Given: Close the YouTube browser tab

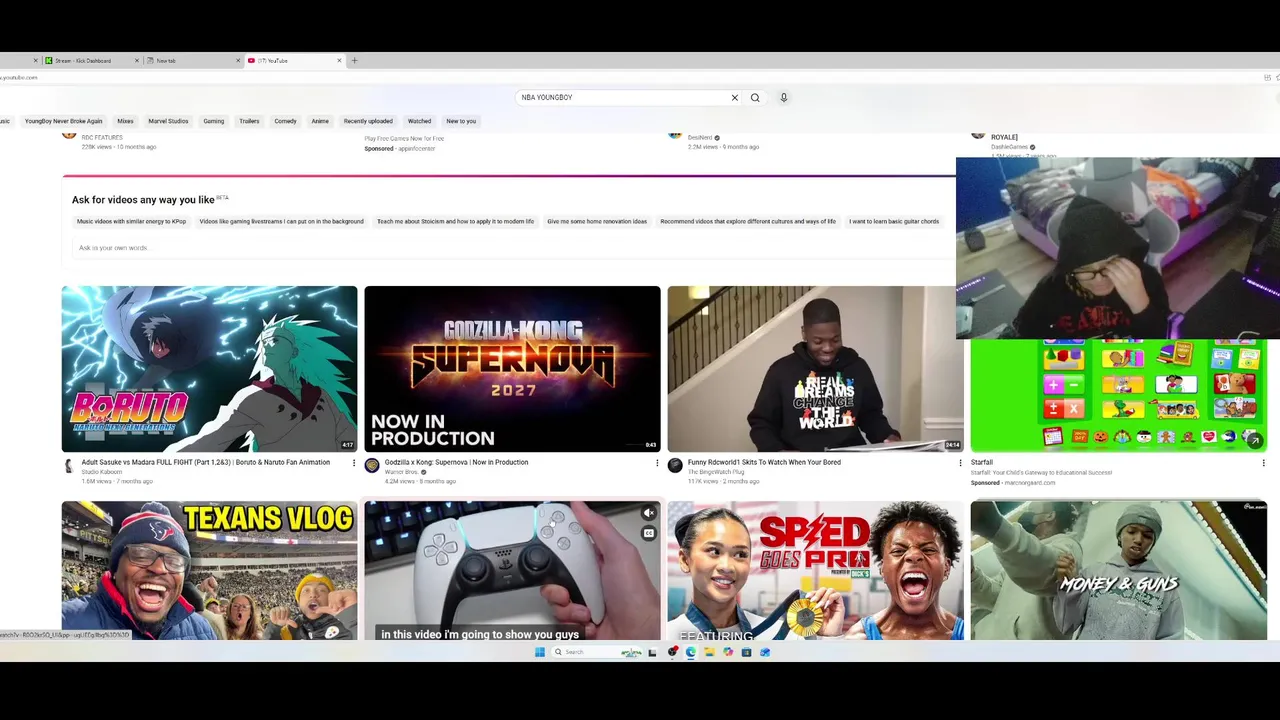Looking at the screenshot, I should coord(339,61).
